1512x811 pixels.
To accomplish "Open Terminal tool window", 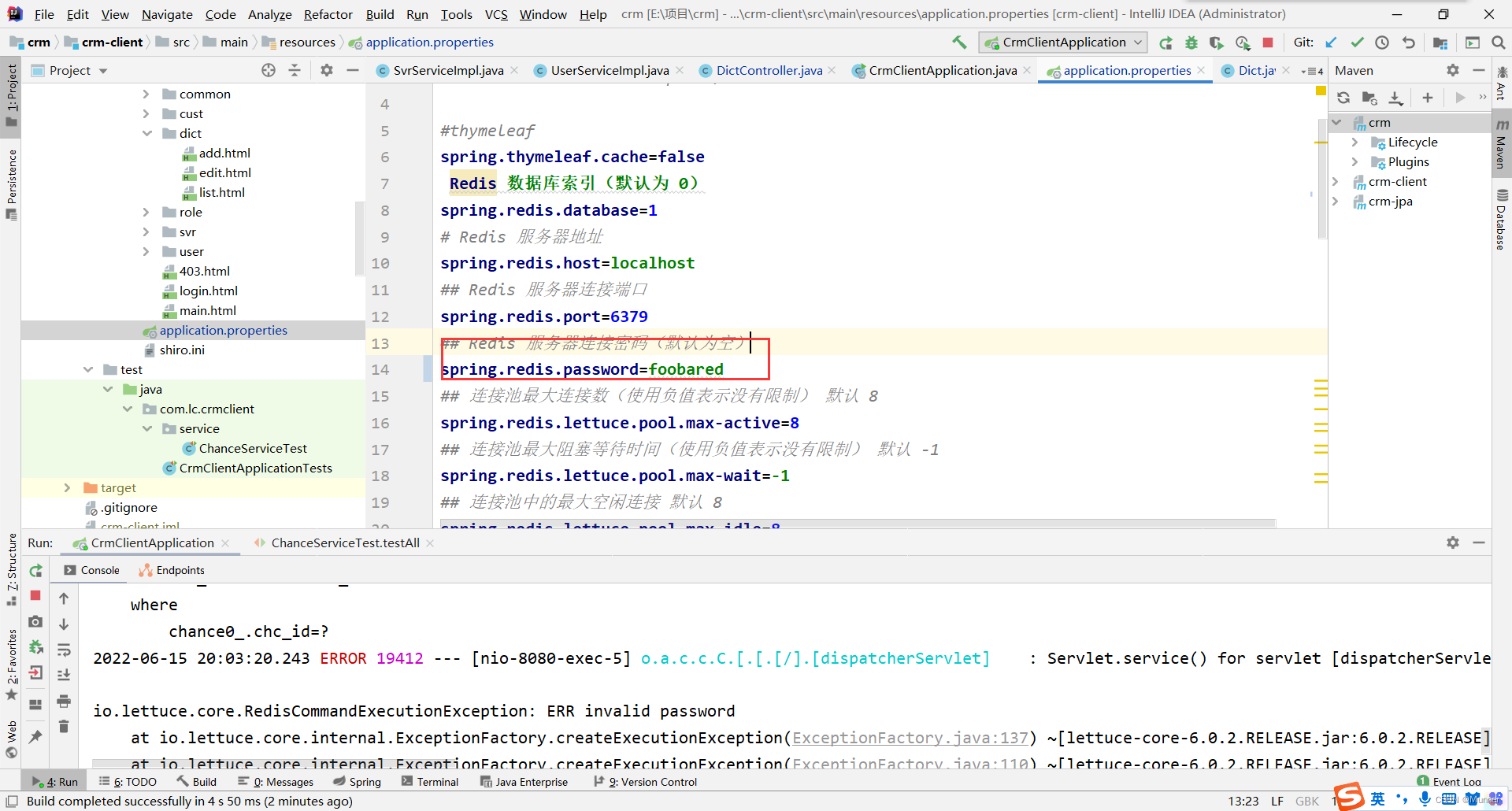I will coord(430,782).
